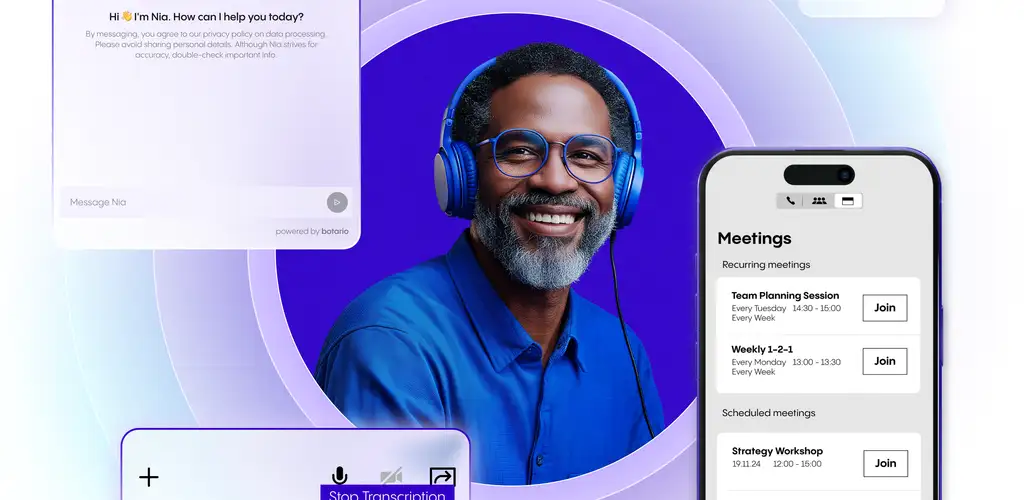This screenshot has height=500, width=1024.
Task: Toggle the disabled camera icon
Action: (390, 477)
